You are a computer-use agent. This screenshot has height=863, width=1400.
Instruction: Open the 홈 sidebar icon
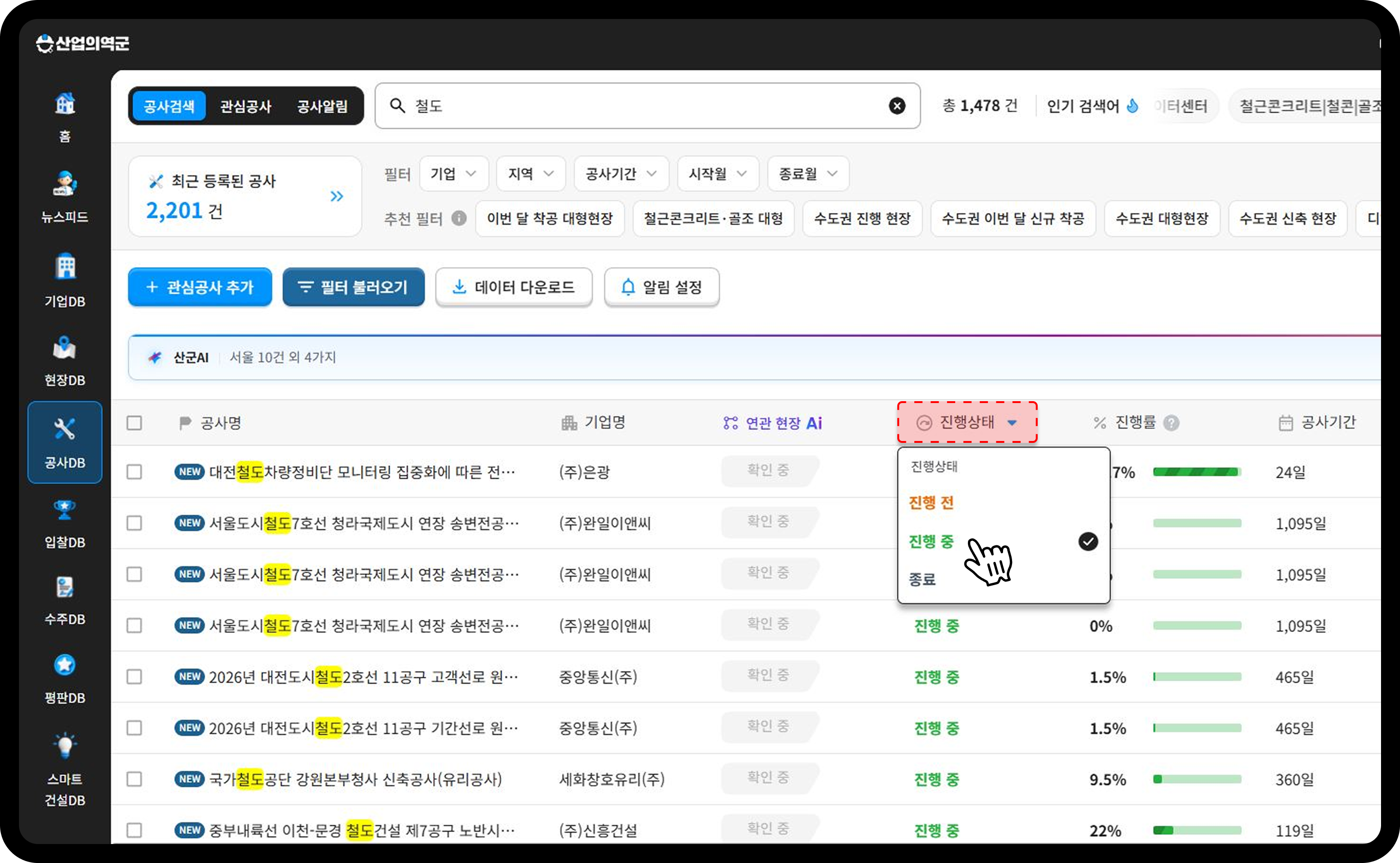64,105
